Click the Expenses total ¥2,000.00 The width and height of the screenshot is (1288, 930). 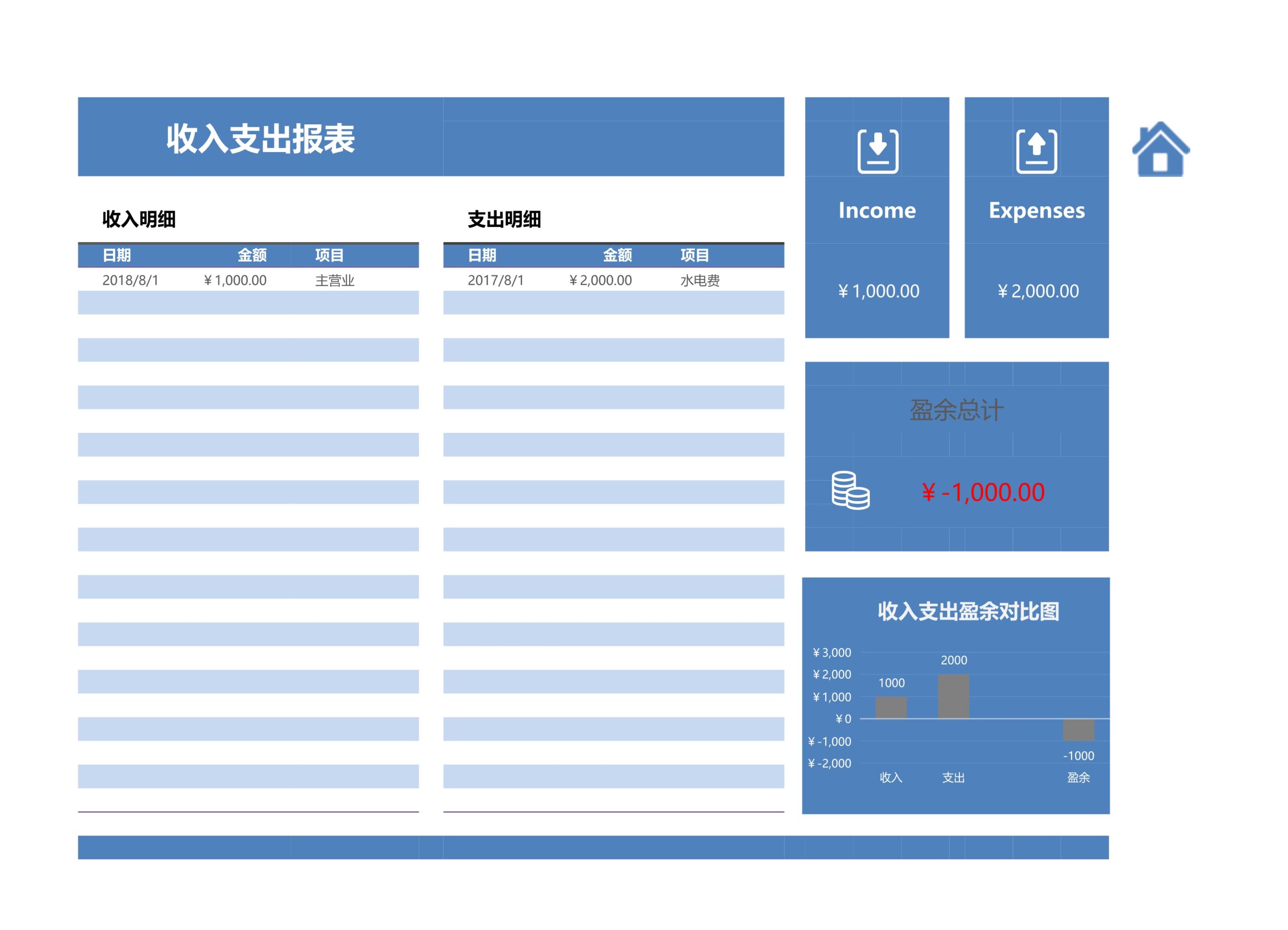point(1037,291)
